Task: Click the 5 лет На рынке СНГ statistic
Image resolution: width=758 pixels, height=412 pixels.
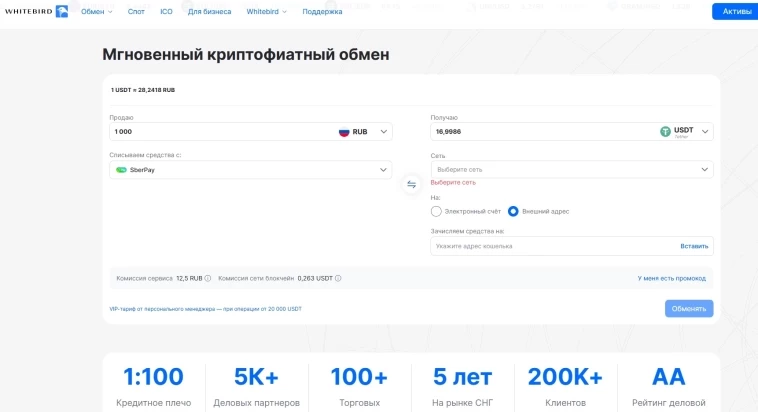Action: coord(462,387)
